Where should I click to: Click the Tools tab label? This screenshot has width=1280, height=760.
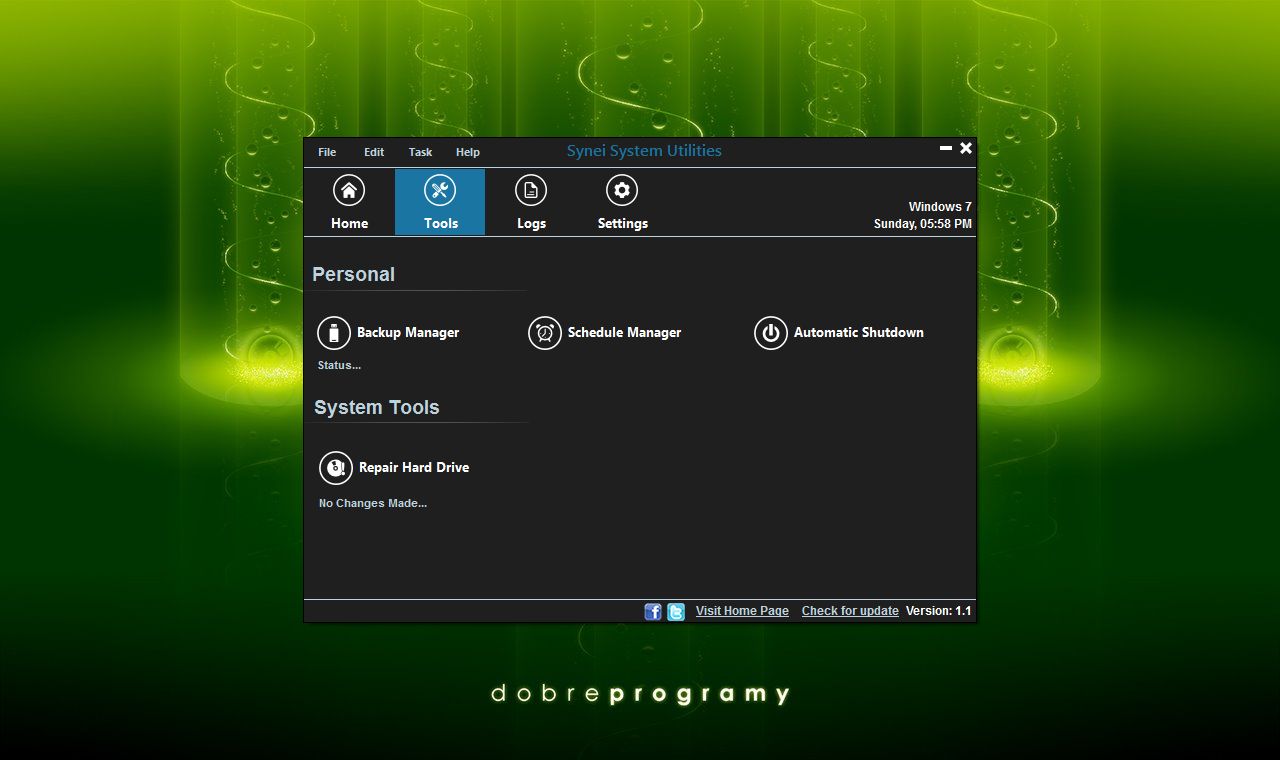(440, 223)
